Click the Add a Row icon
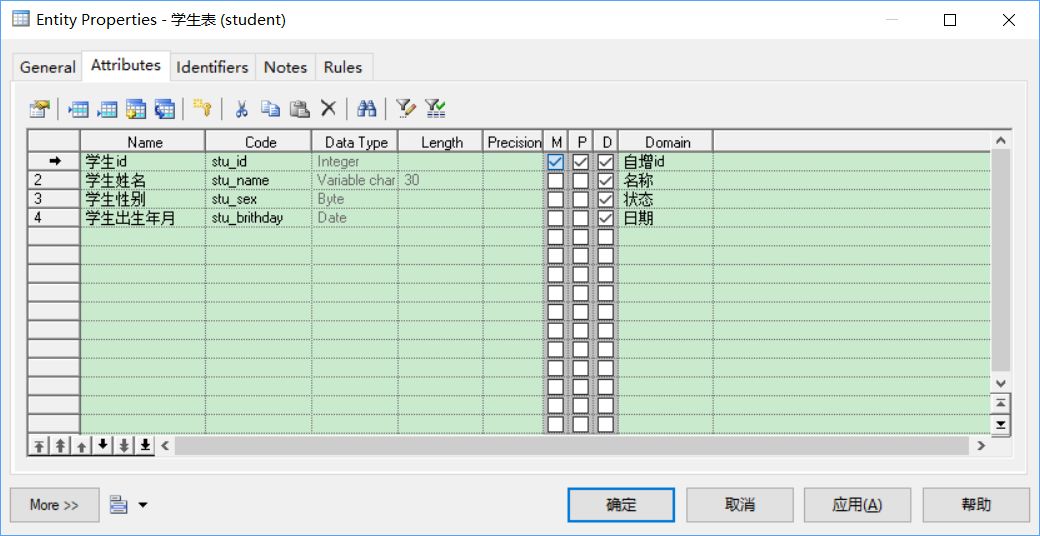This screenshot has width=1040, height=536. tap(107, 109)
